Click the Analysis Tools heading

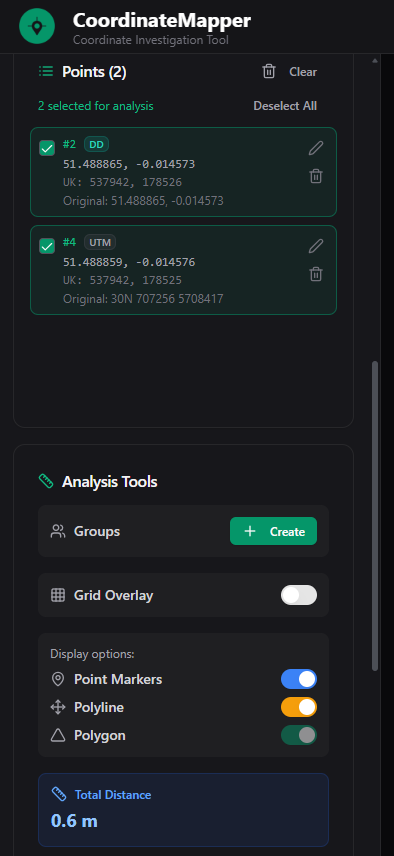tap(110, 482)
